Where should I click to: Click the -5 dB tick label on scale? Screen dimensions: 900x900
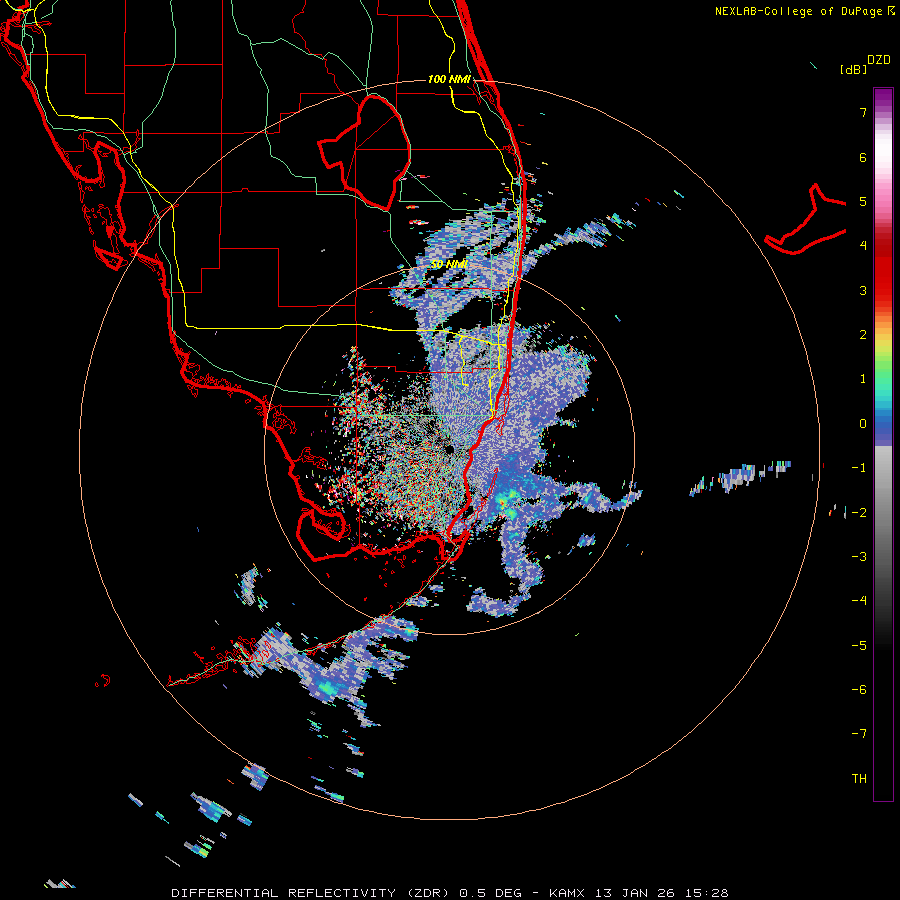point(859,645)
